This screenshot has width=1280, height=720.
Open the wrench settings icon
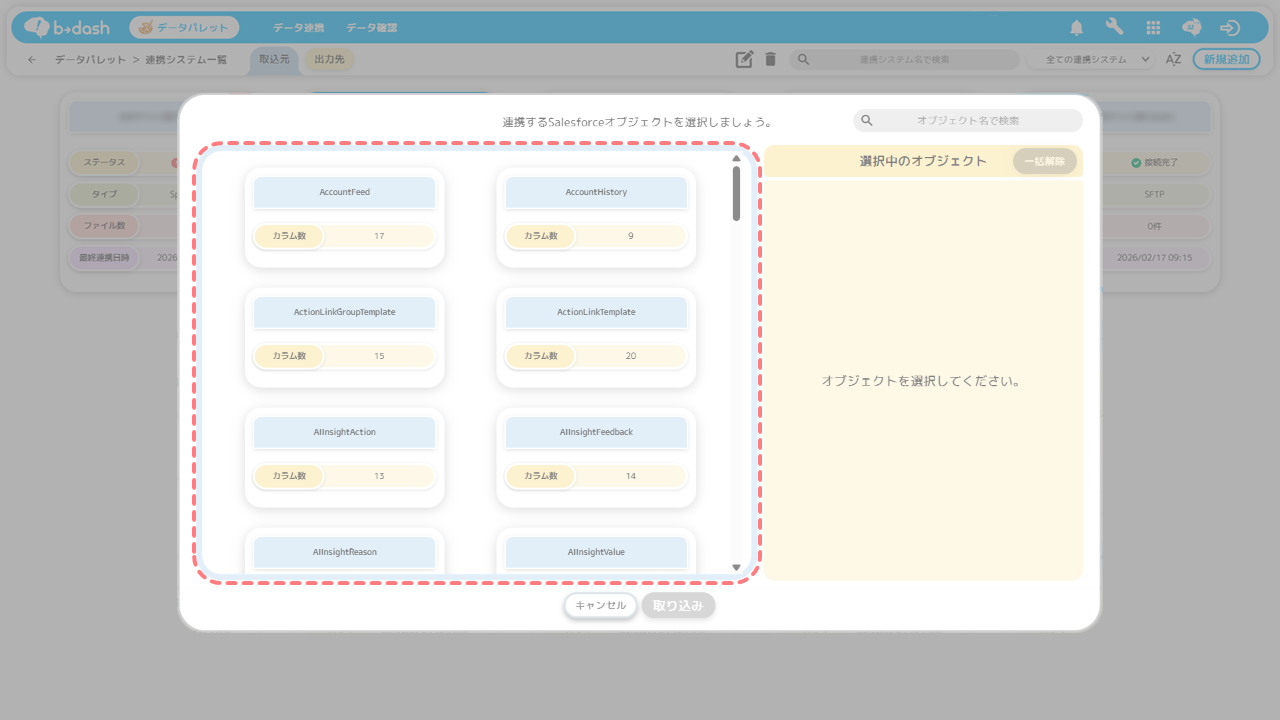(1115, 28)
